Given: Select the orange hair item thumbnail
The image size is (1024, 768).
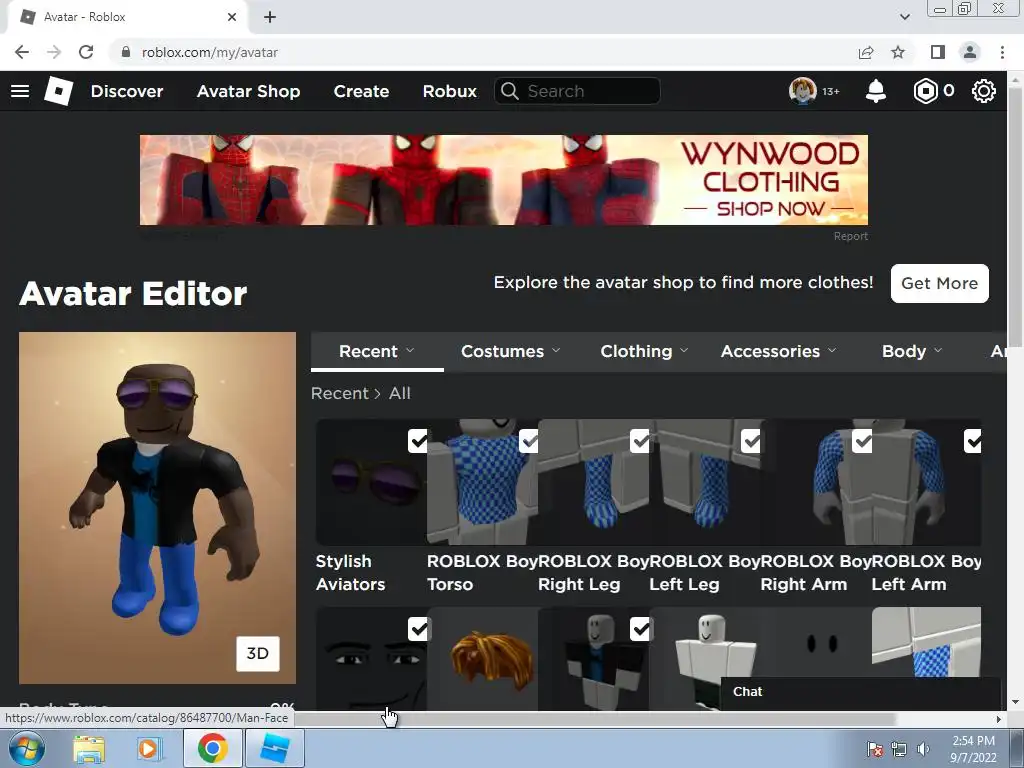Looking at the screenshot, I should click(483, 658).
